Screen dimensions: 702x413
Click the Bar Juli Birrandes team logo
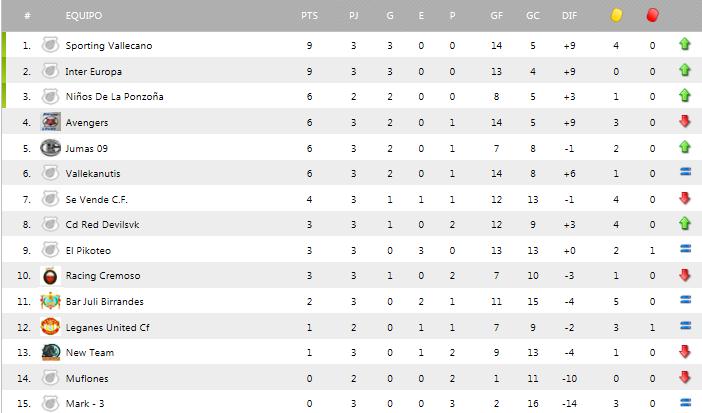pos(50,301)
